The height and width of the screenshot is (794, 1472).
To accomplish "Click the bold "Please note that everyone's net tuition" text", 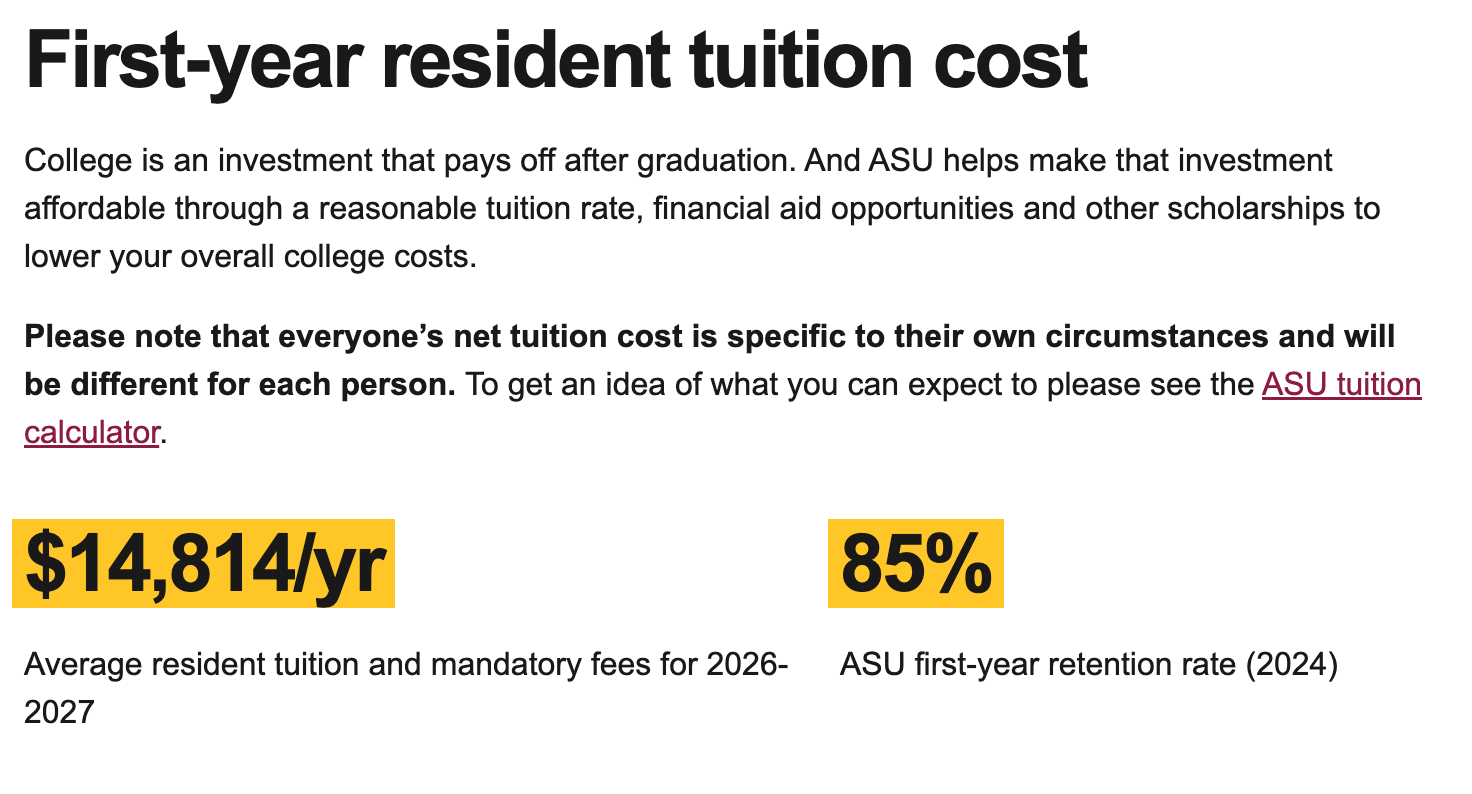I will click(360, 337).
